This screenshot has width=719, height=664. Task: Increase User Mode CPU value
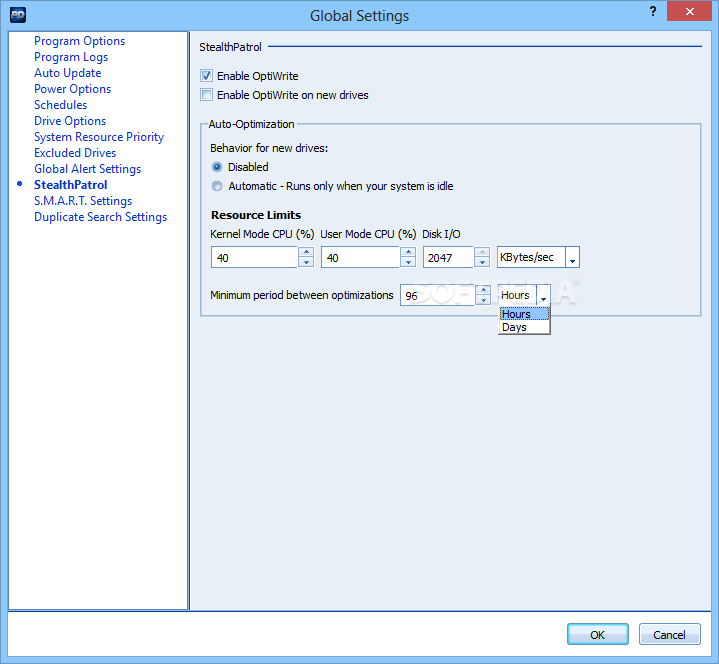(408, 252)
